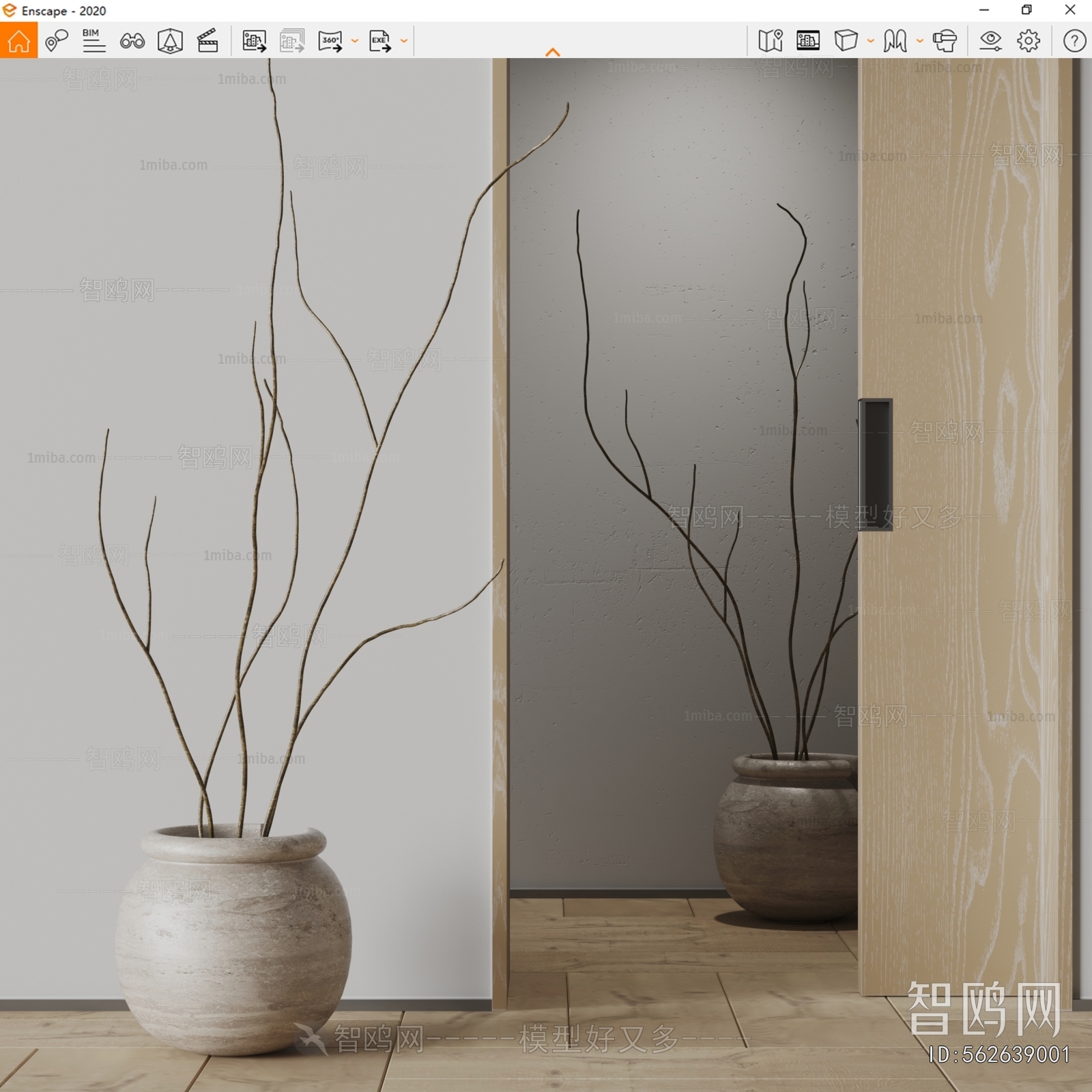
Task: Minimize the Enscape window
Action: pos(984,10)
